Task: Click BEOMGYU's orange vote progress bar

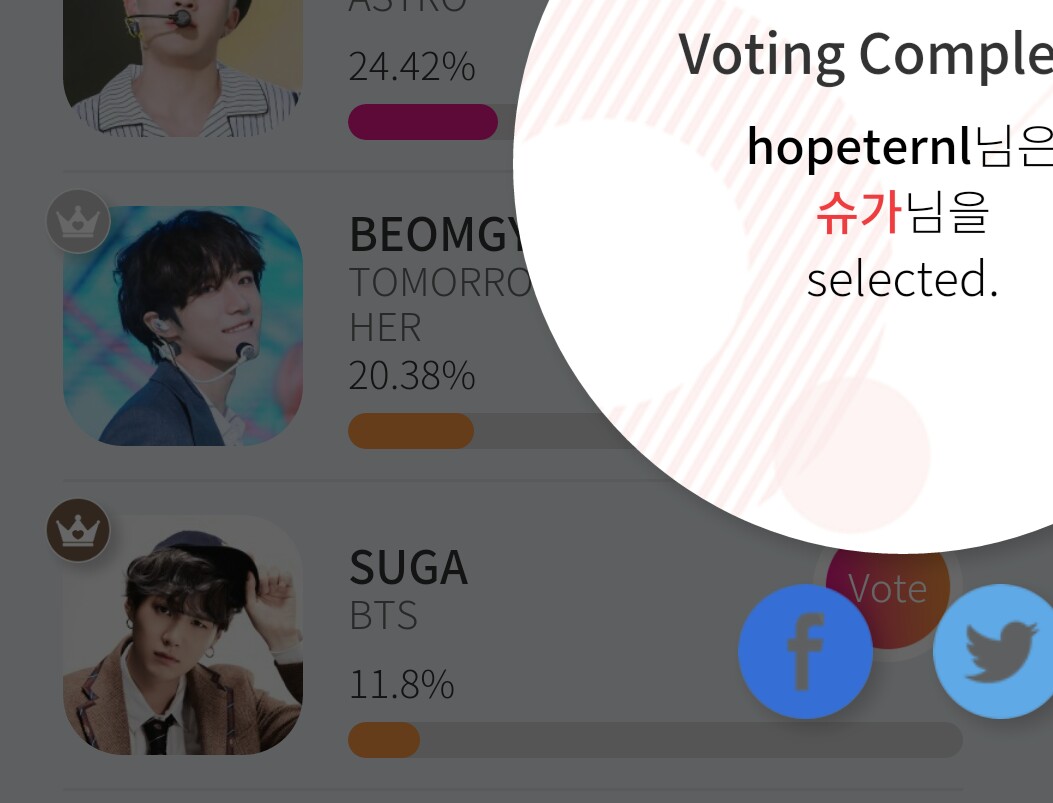Action: point(411,431)
